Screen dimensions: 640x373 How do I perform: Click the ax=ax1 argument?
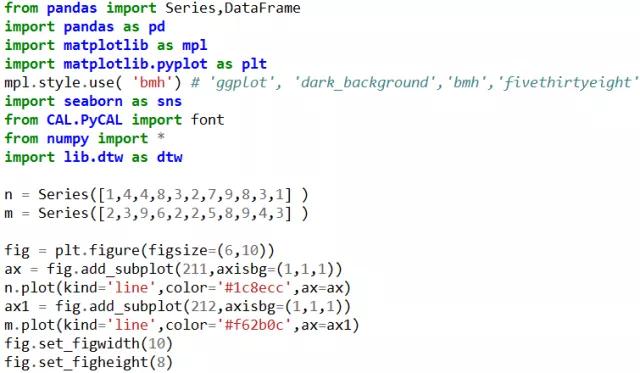click(x=326, y=325)
